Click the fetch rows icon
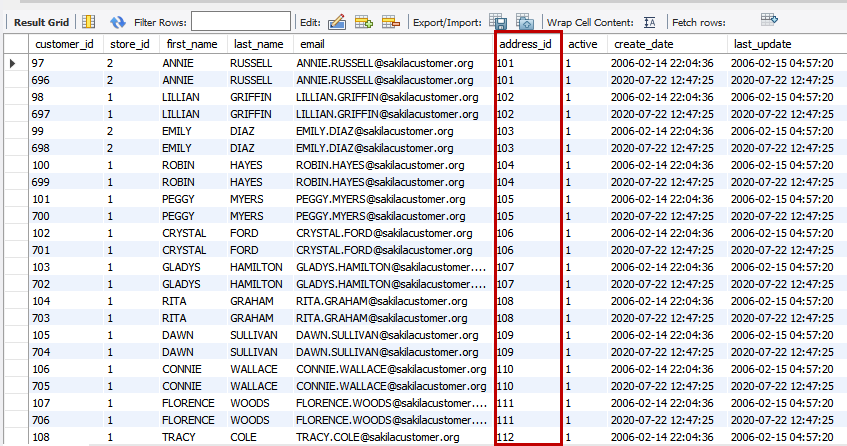847x446 pixels. pos(769,20)
